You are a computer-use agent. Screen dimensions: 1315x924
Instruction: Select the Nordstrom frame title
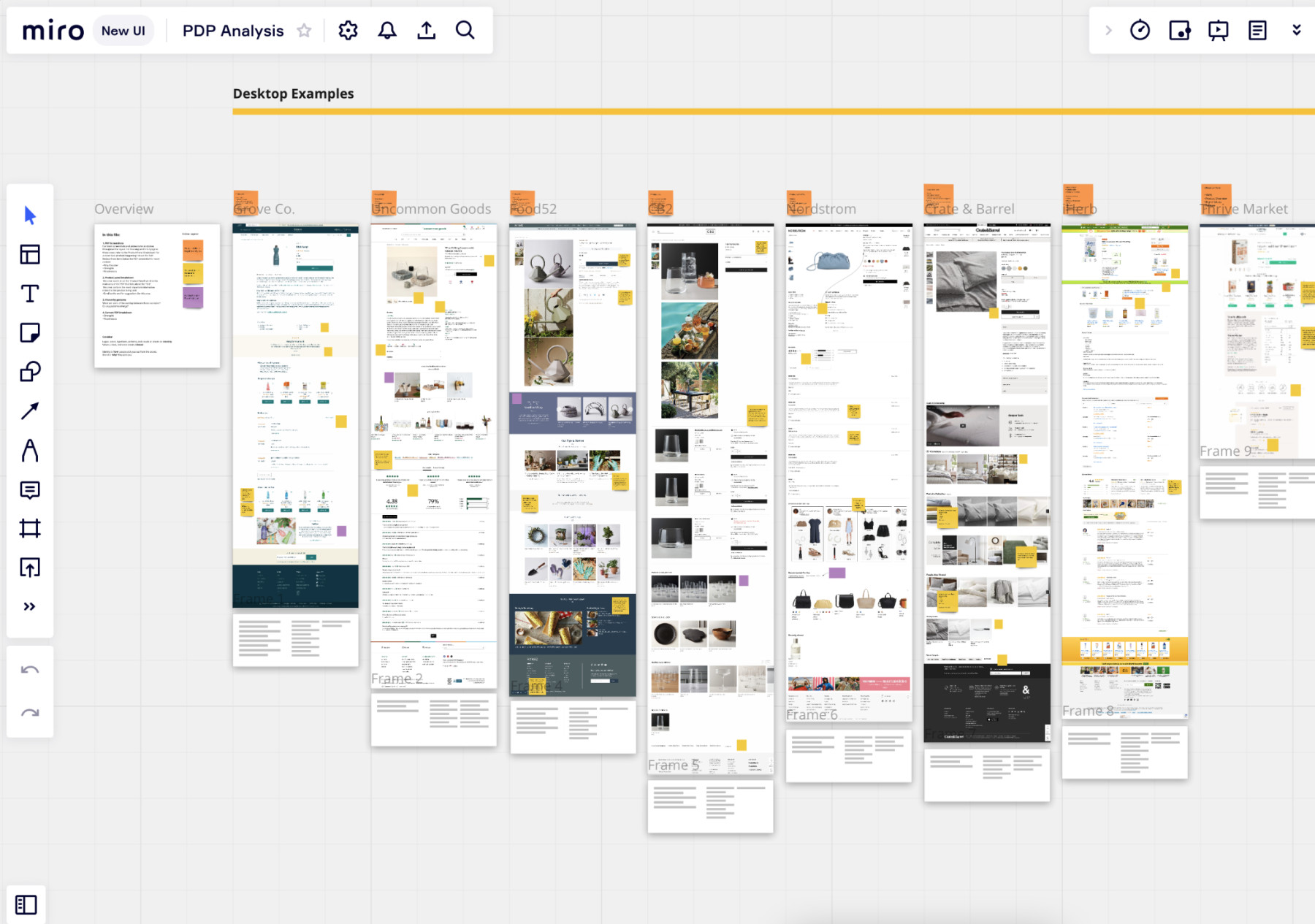(821, 209)
